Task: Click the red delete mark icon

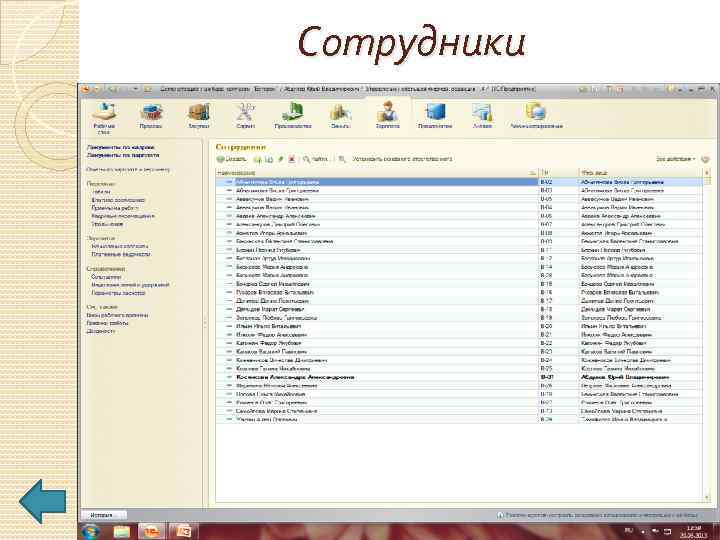Action: (x=291, y=159)
